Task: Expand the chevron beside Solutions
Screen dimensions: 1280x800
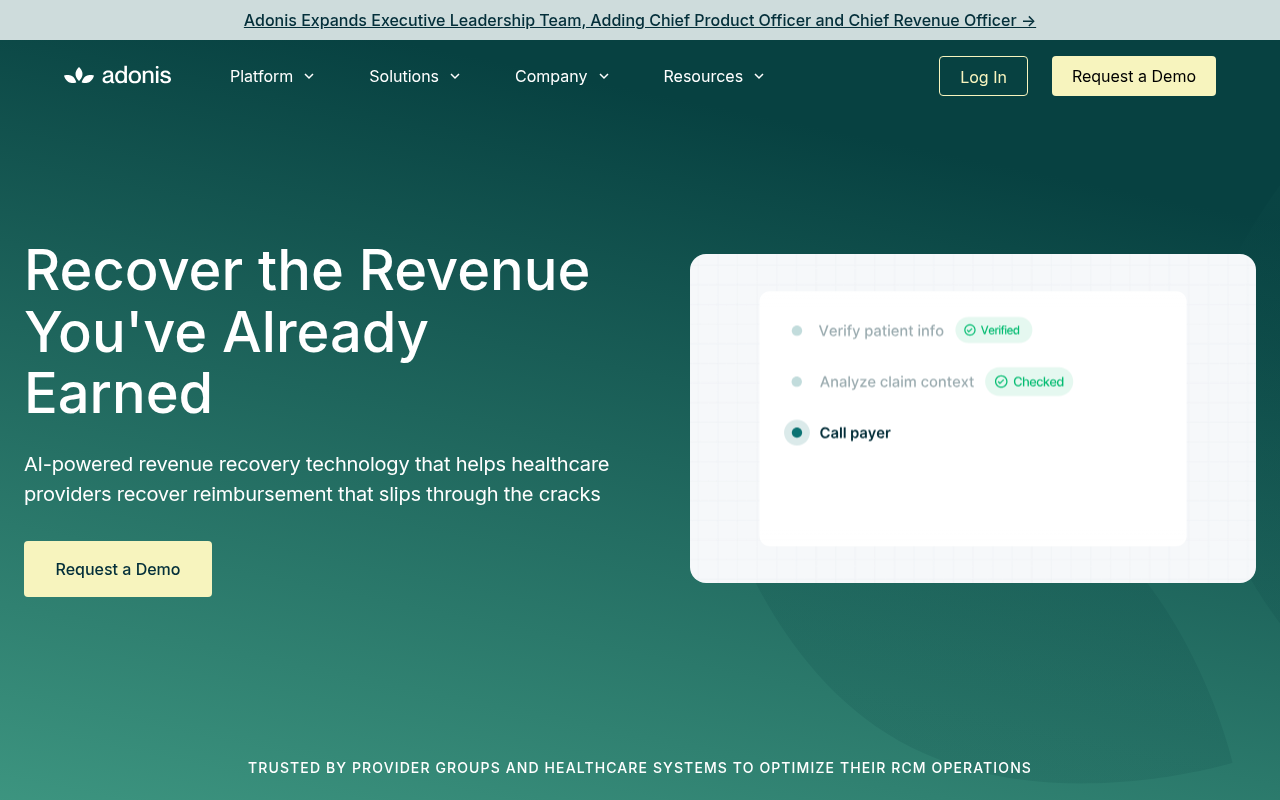Action: 455,76
